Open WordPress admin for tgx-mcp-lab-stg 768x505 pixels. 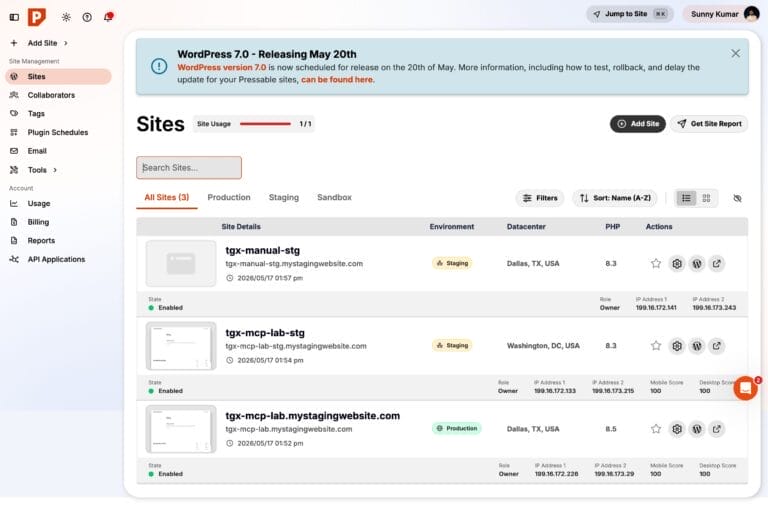click(x=696, y=346)
